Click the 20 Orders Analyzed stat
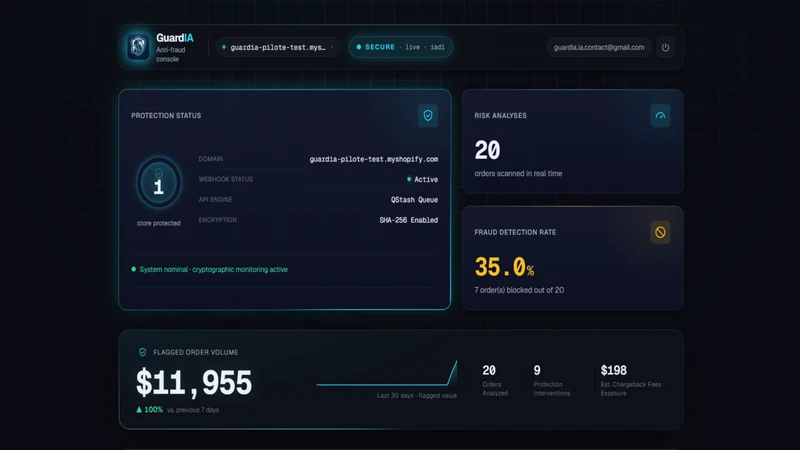The width and height of the screenshot is (800, 450). (x=495, y=380)
